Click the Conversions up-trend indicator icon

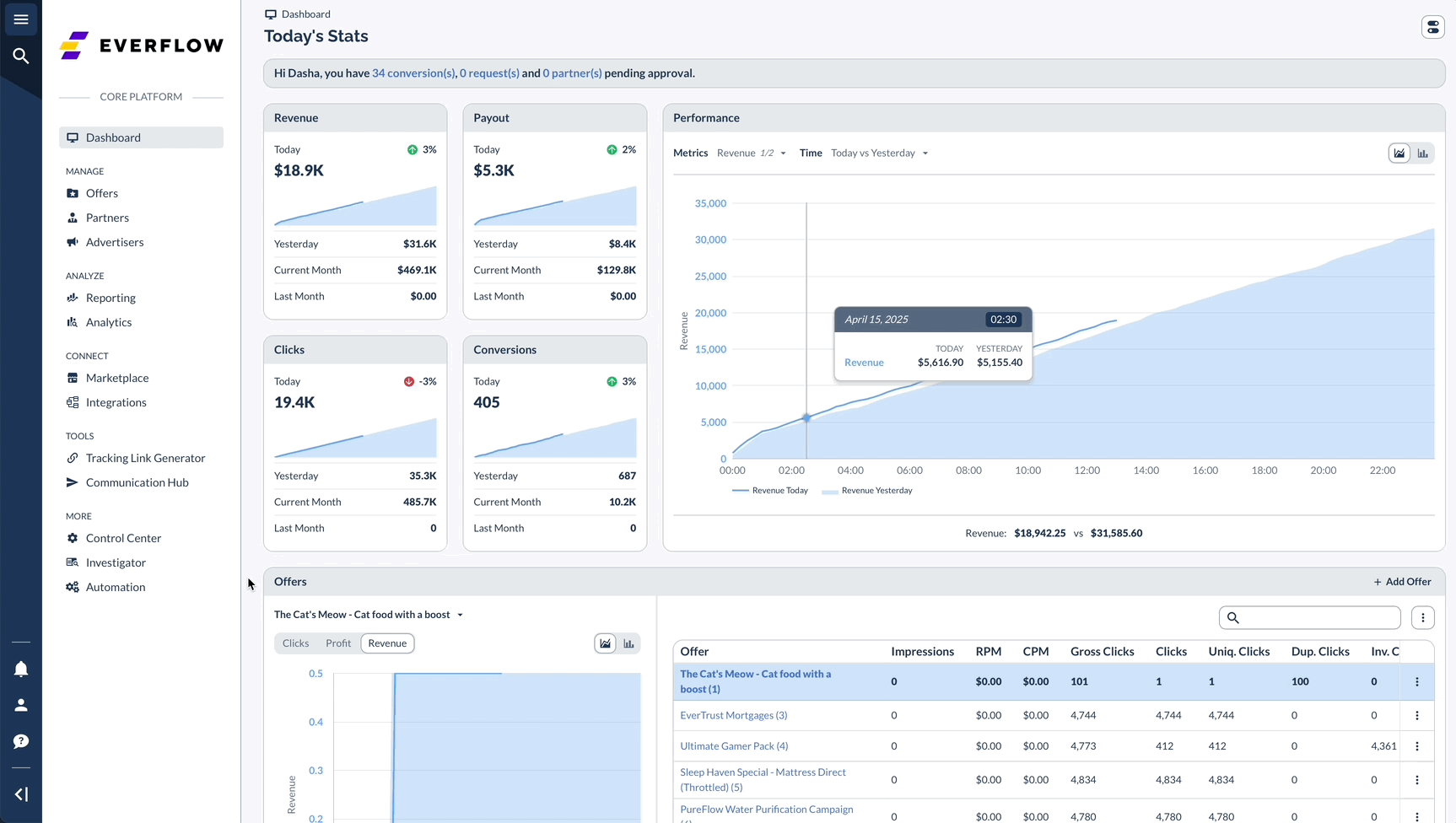click(612, 382)
